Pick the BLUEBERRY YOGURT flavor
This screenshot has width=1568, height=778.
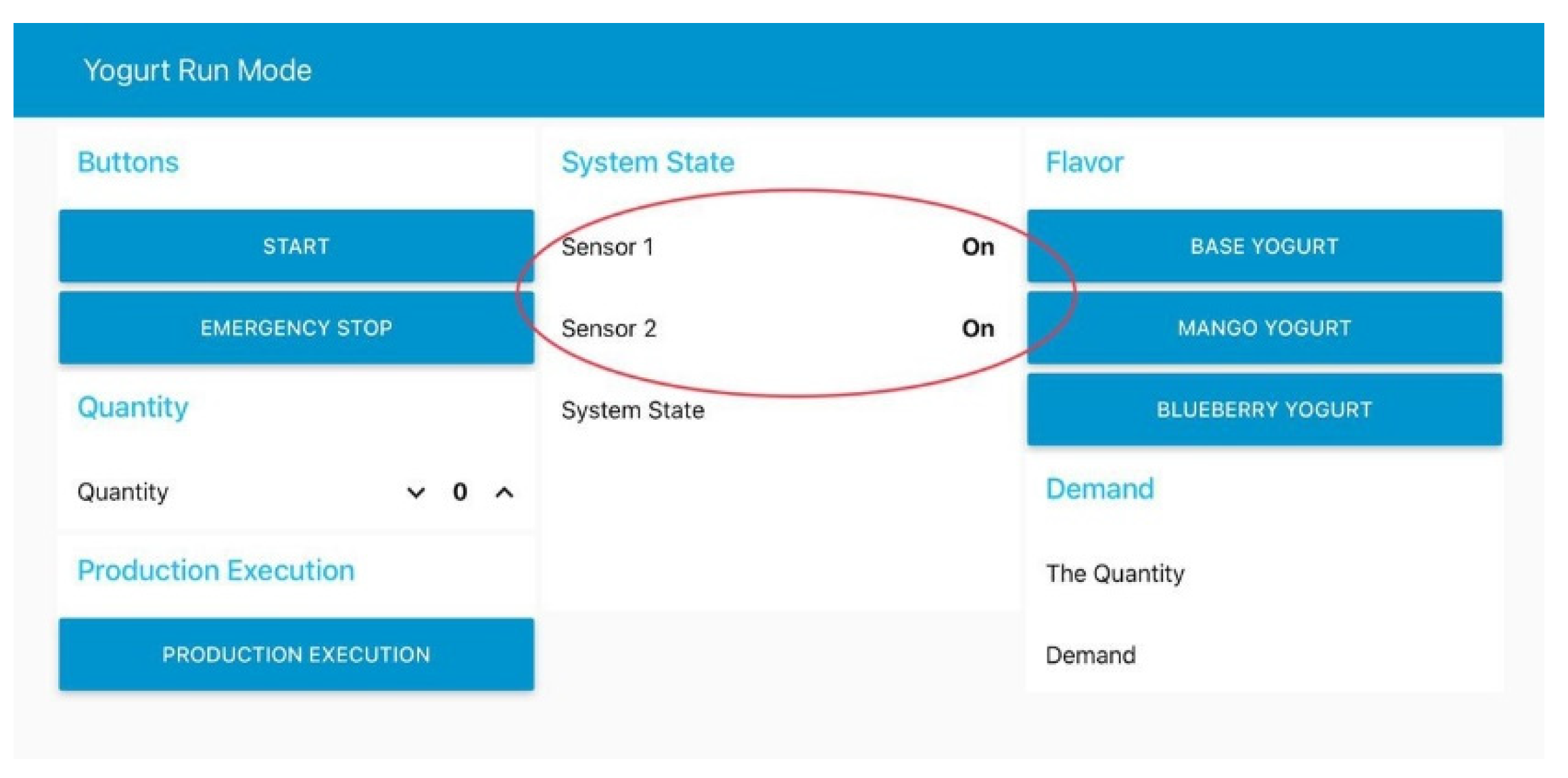(x=1264, y=410)
